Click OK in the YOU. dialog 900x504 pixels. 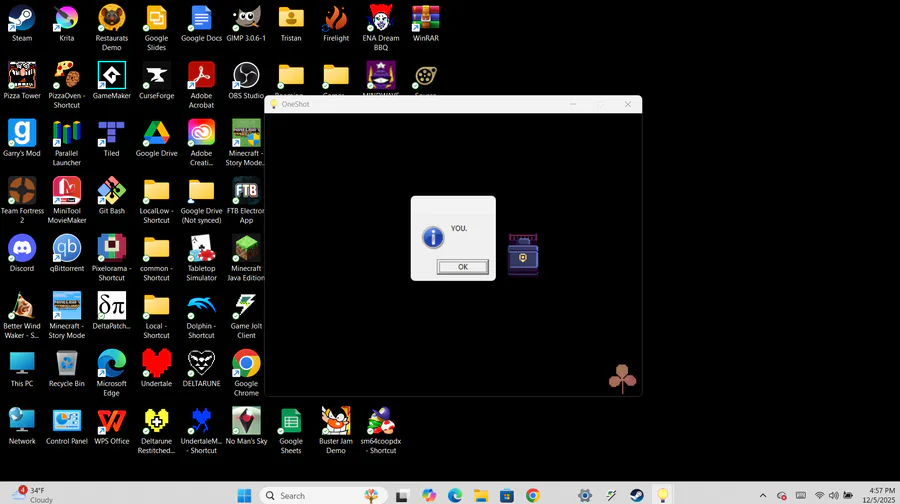tap(463, 266)
